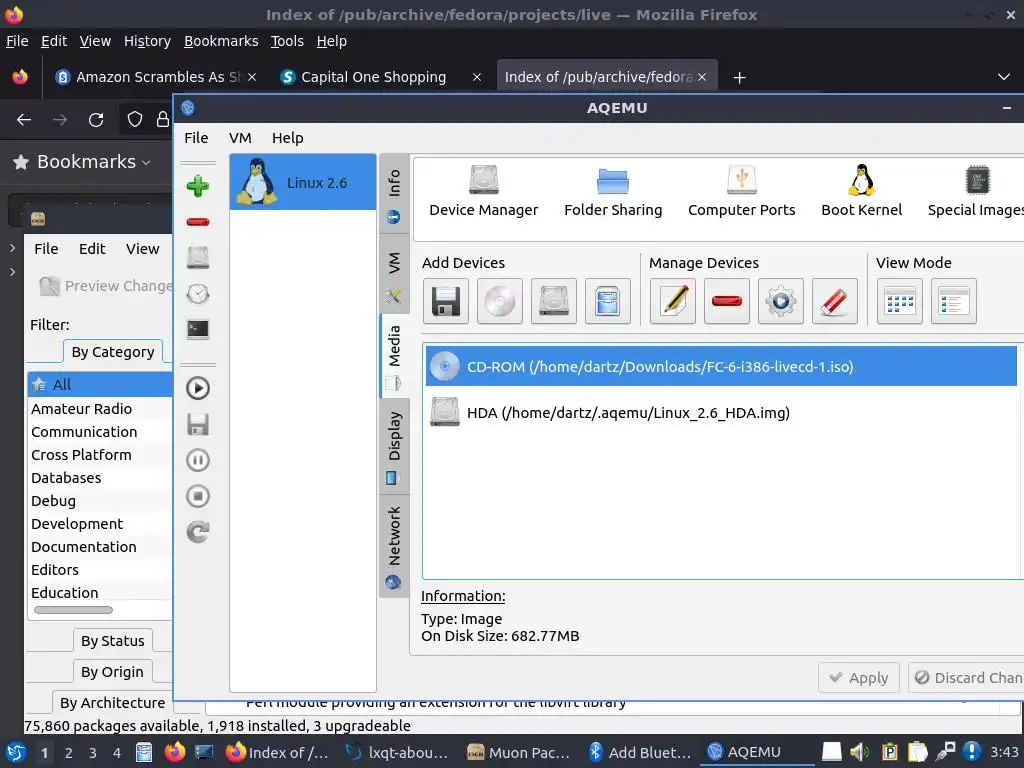Screen dimensions: 1024x768
Task: Switch to list view mode
Action: (x=954, y=301)
